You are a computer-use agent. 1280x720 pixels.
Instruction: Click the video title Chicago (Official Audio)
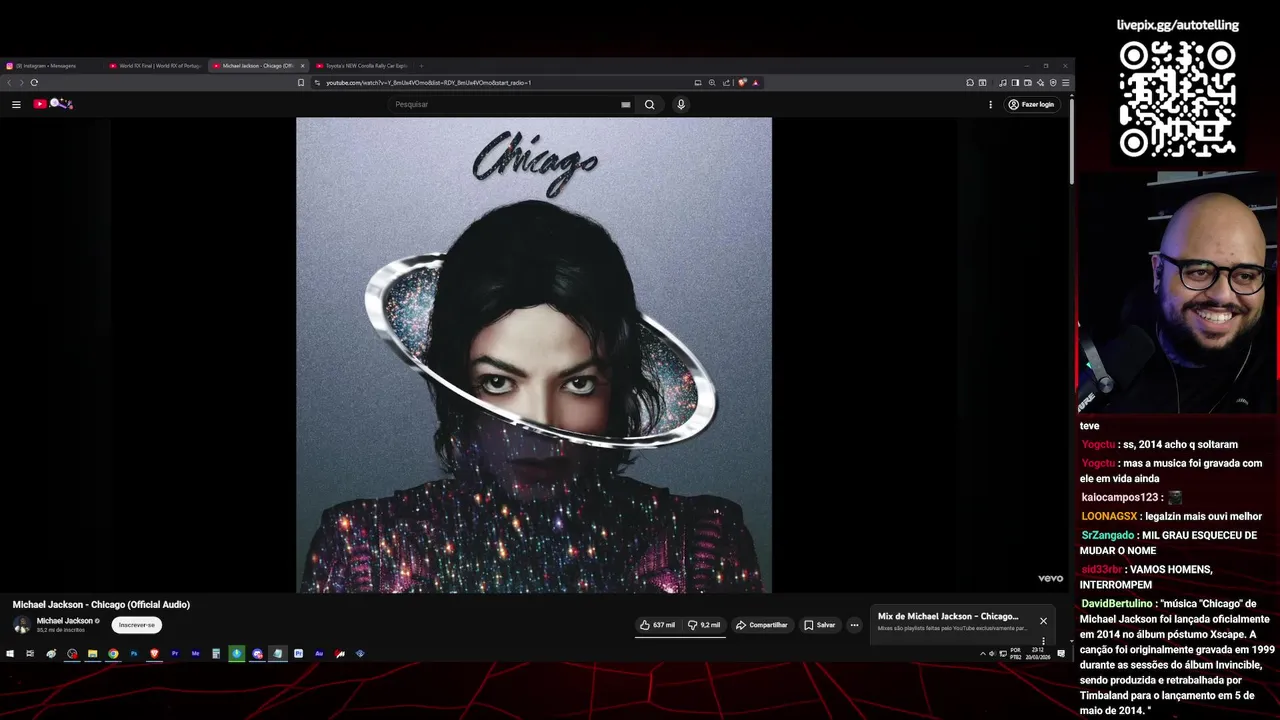(101, 605)
